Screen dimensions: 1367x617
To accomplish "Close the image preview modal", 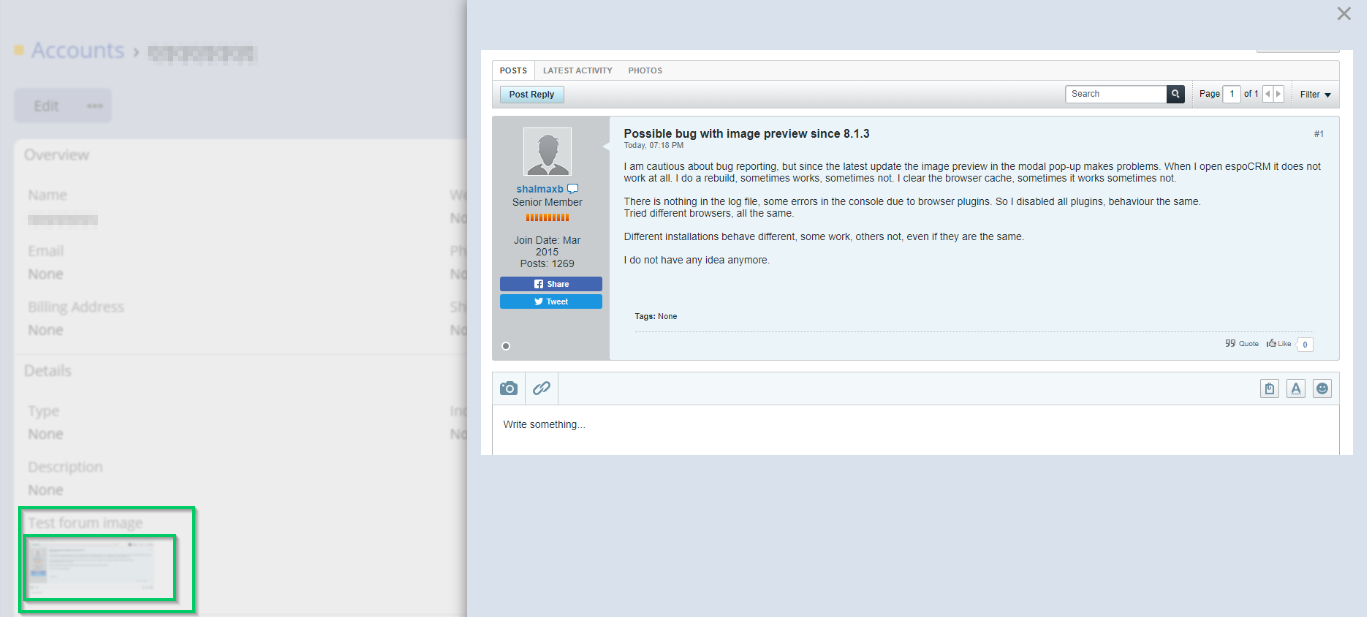I will (x=1344, y=14).
